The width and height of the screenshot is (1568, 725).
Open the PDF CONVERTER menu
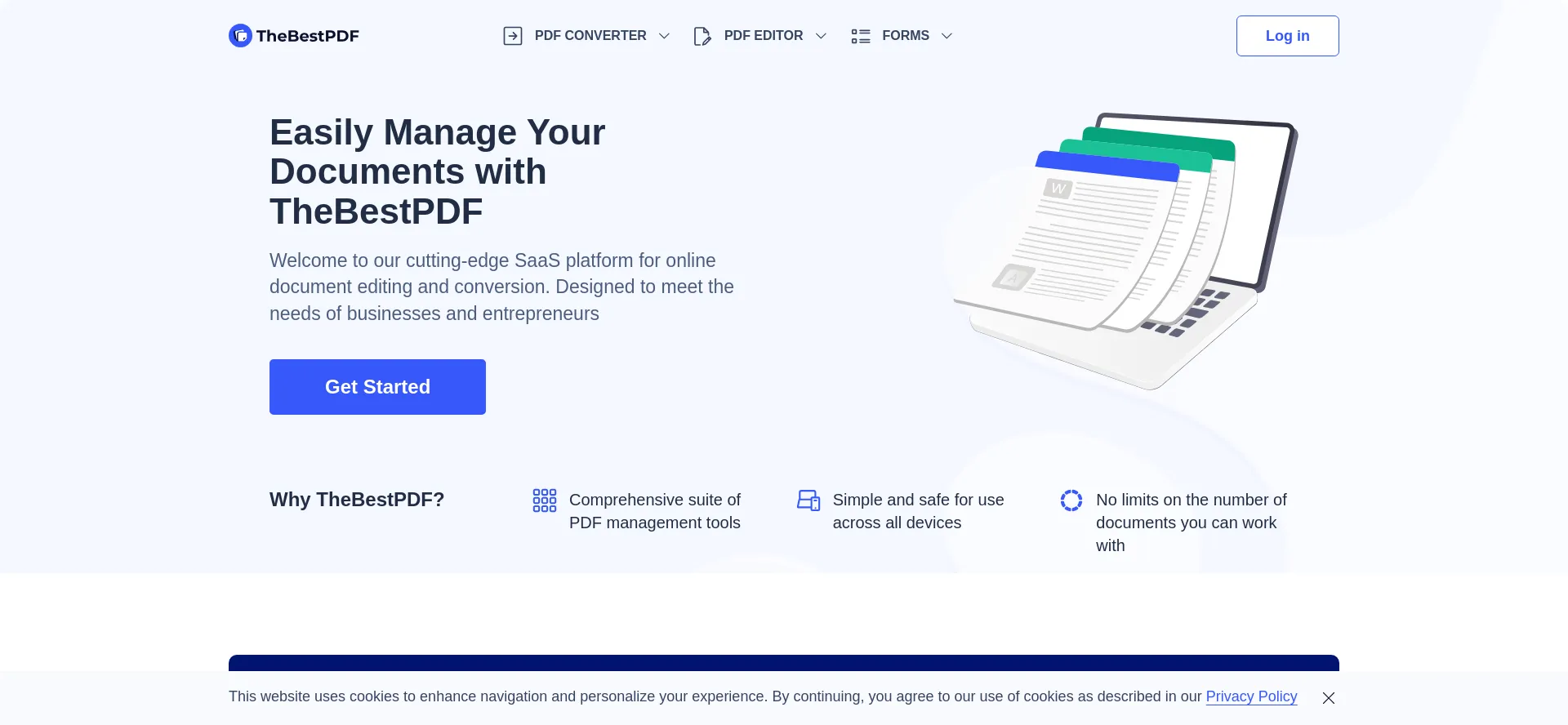coord(590,36)
